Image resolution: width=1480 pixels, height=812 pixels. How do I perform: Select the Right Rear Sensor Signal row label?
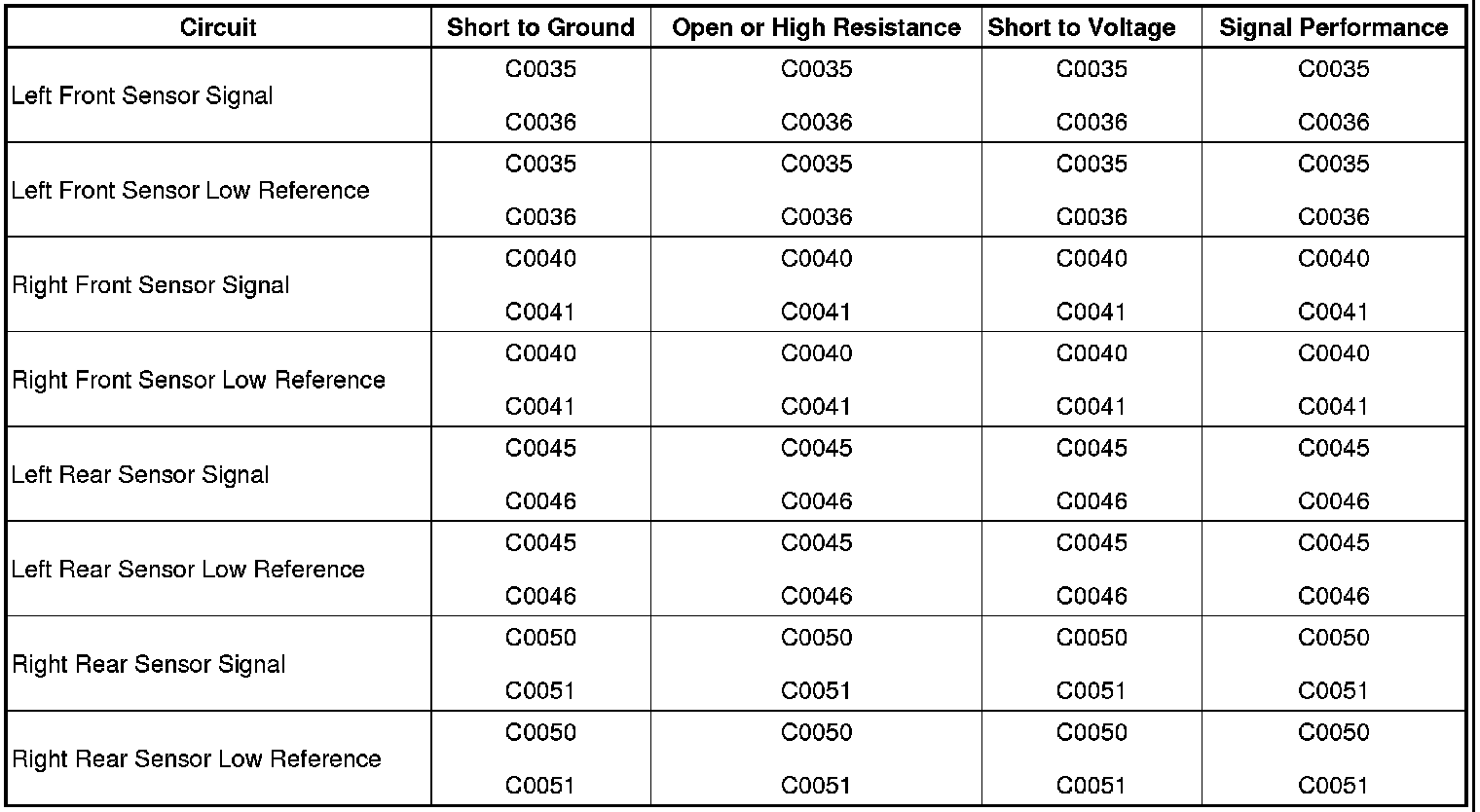coord(148,665)
